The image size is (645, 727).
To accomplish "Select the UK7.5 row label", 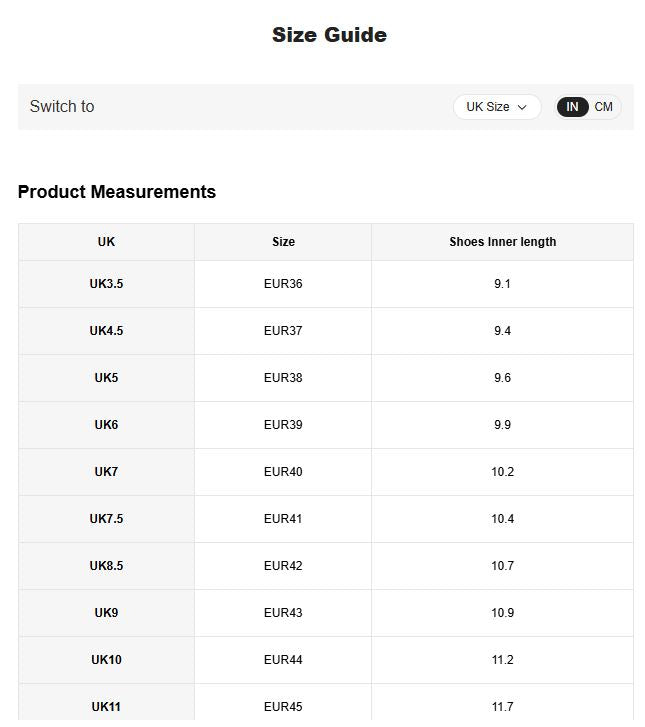I will click(x=106, y=519).
